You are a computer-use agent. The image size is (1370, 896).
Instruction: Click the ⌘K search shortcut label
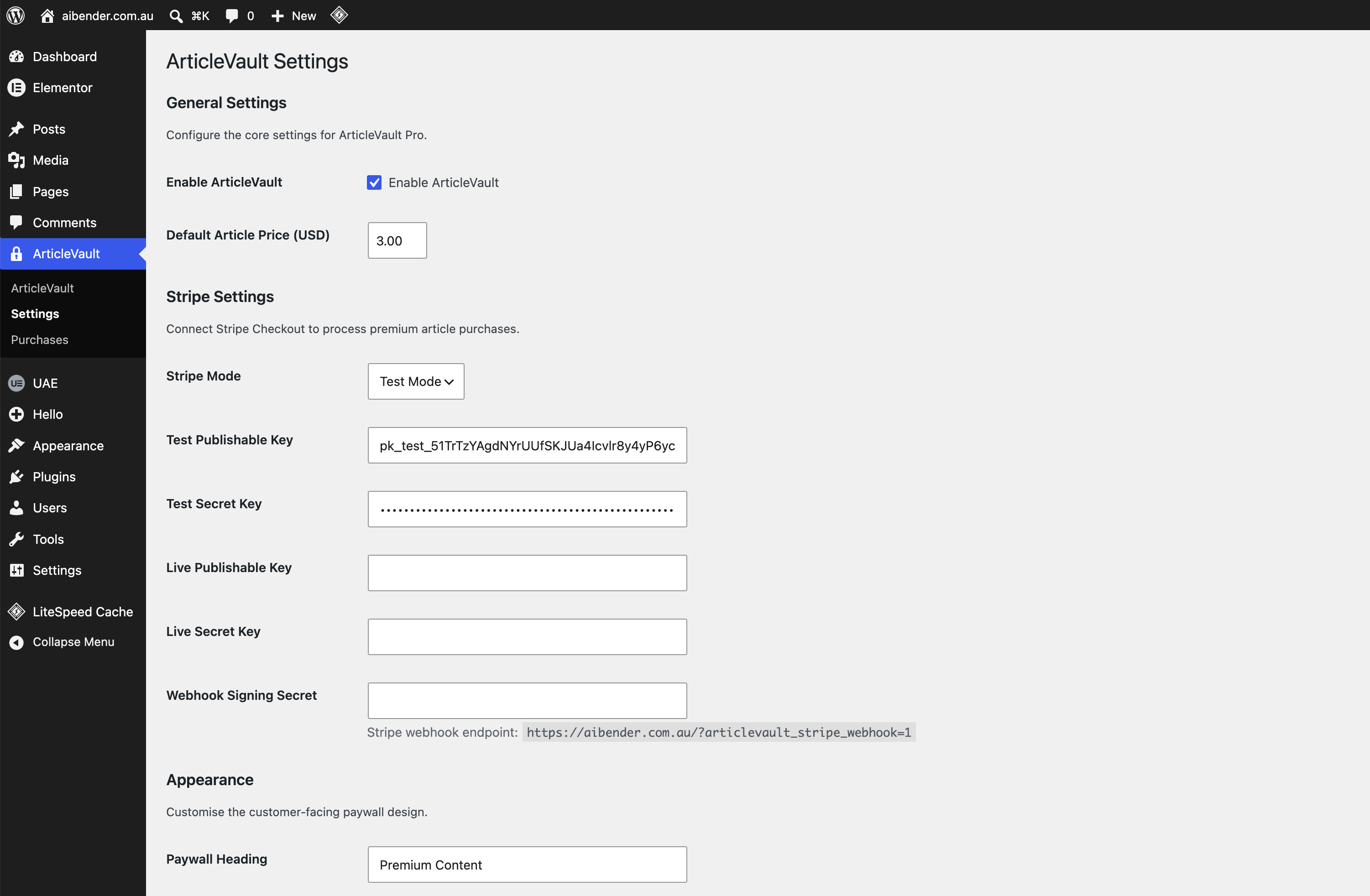200,16
